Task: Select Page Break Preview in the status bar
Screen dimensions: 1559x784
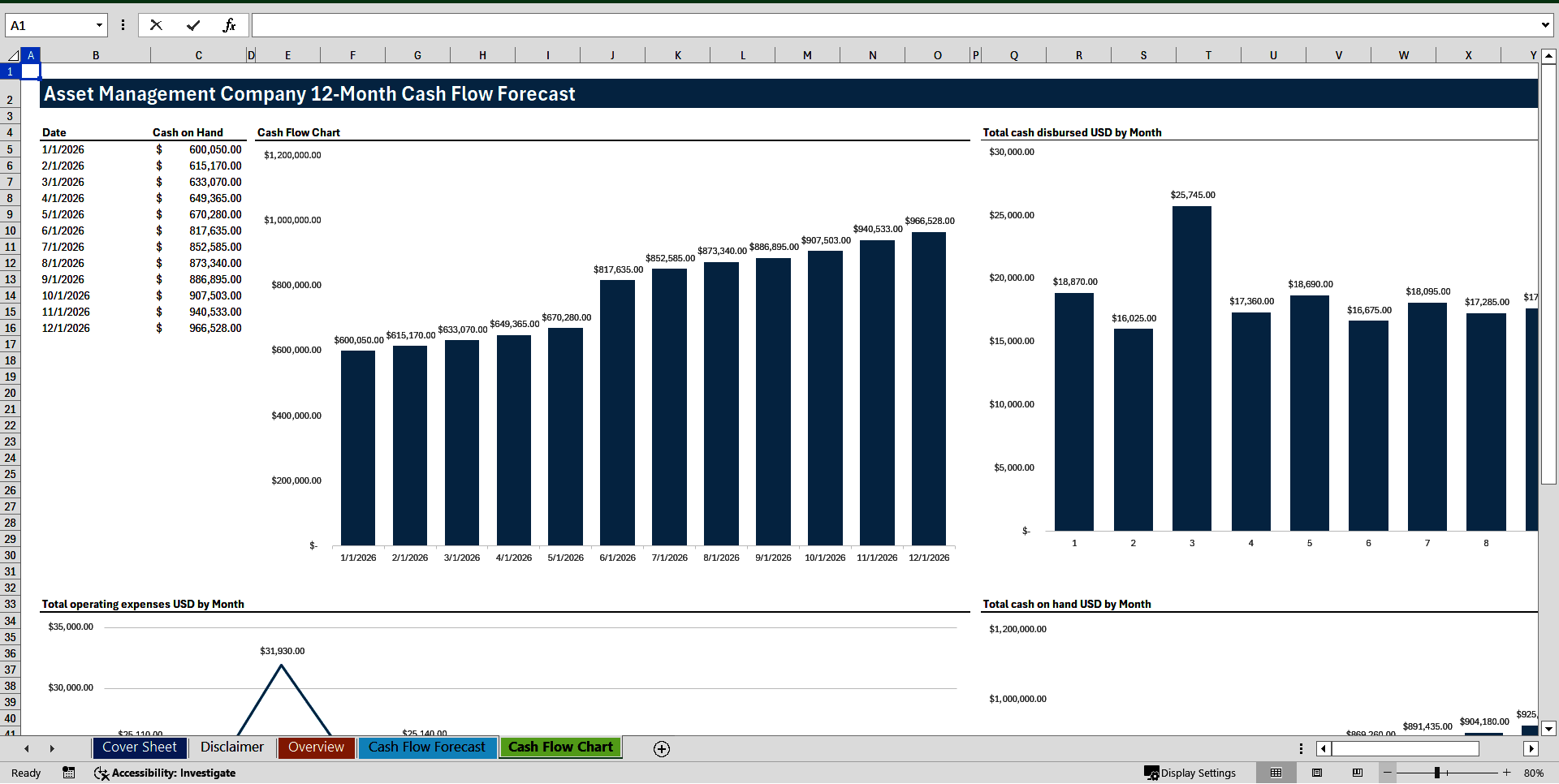Action: pyautogui.click(x=1356, y=773)
